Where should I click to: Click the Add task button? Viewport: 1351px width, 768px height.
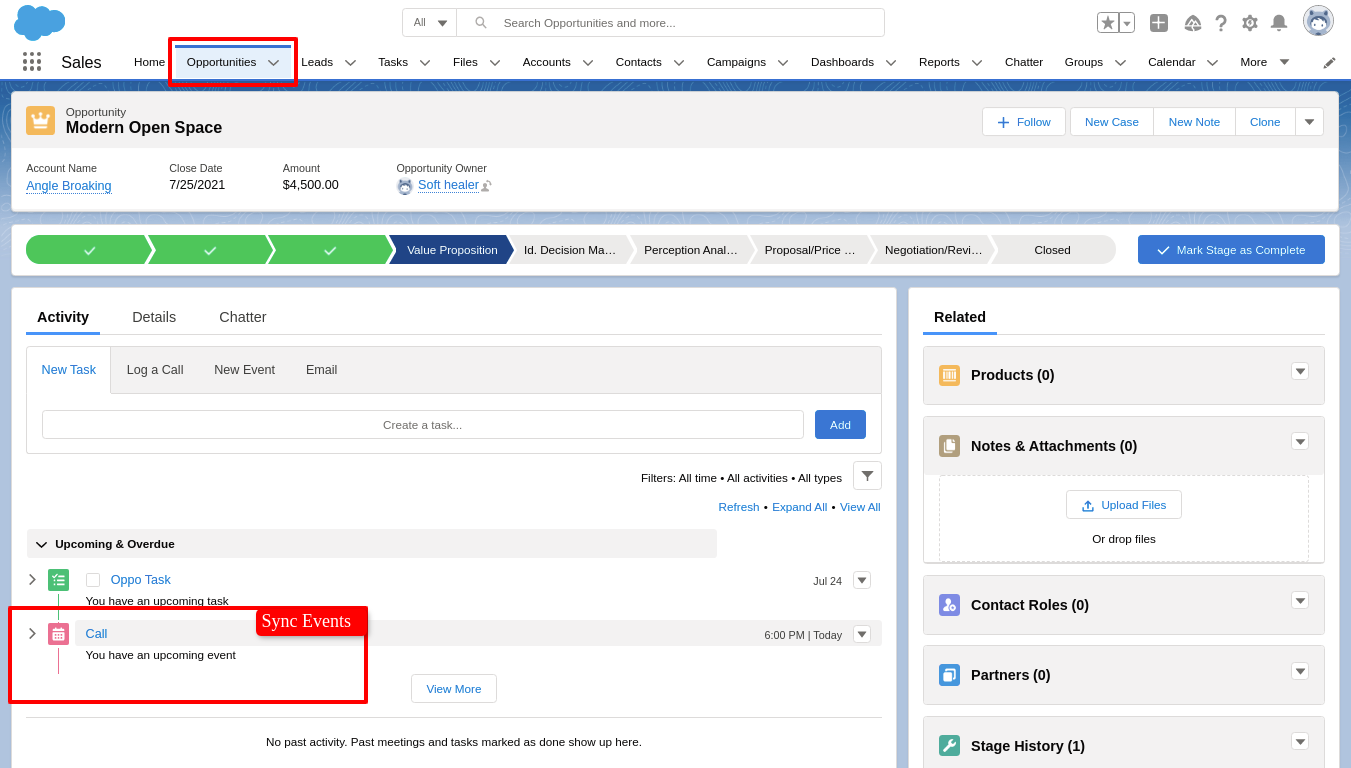coord(840,425)
